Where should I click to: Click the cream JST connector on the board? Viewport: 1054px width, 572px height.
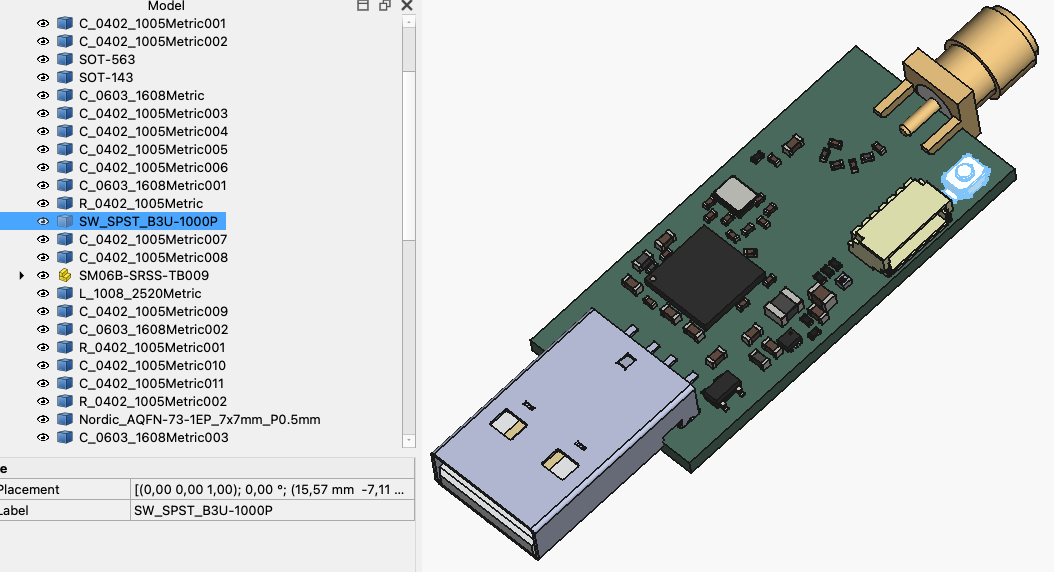click(x=901, y=225)
